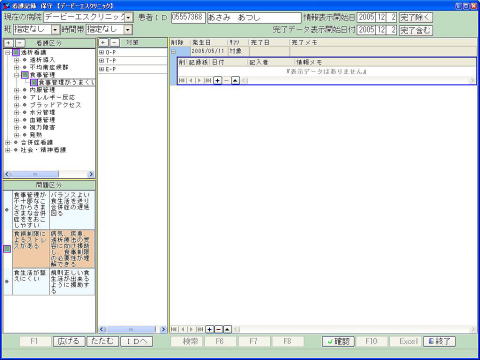Click the 看護区分 horizontal scrollbar right arrow
The image size is (480, 360).
tap(91, 174)
